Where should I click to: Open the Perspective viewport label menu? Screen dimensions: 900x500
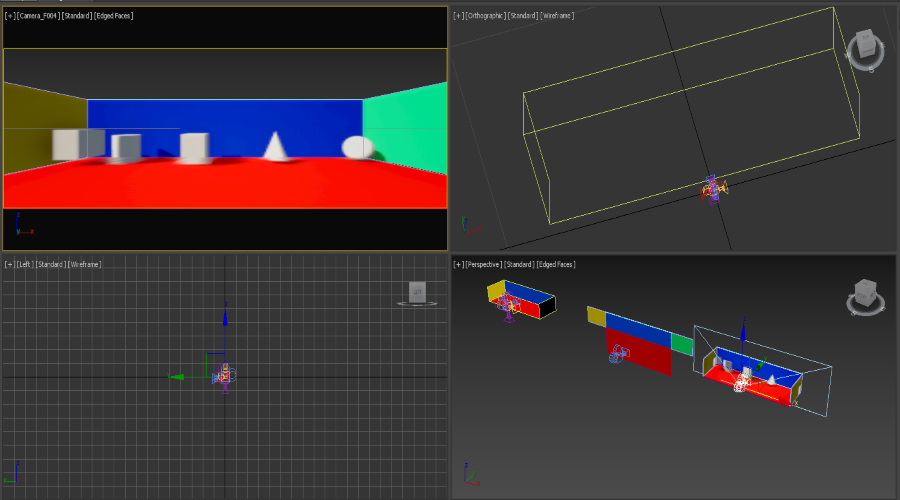coord(484,265)
